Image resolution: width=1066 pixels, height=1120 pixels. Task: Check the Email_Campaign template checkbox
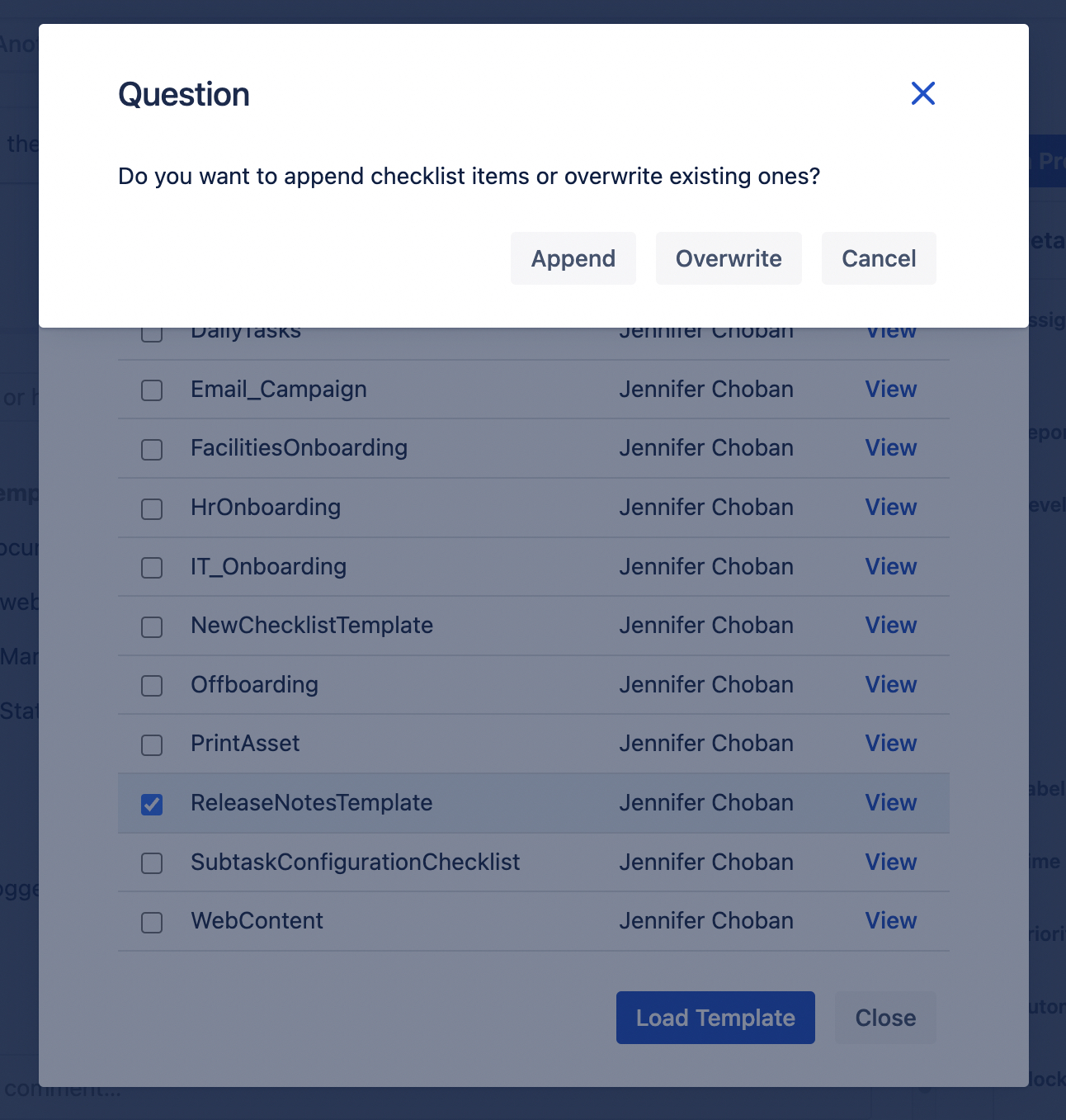click(x=152, y=390)
